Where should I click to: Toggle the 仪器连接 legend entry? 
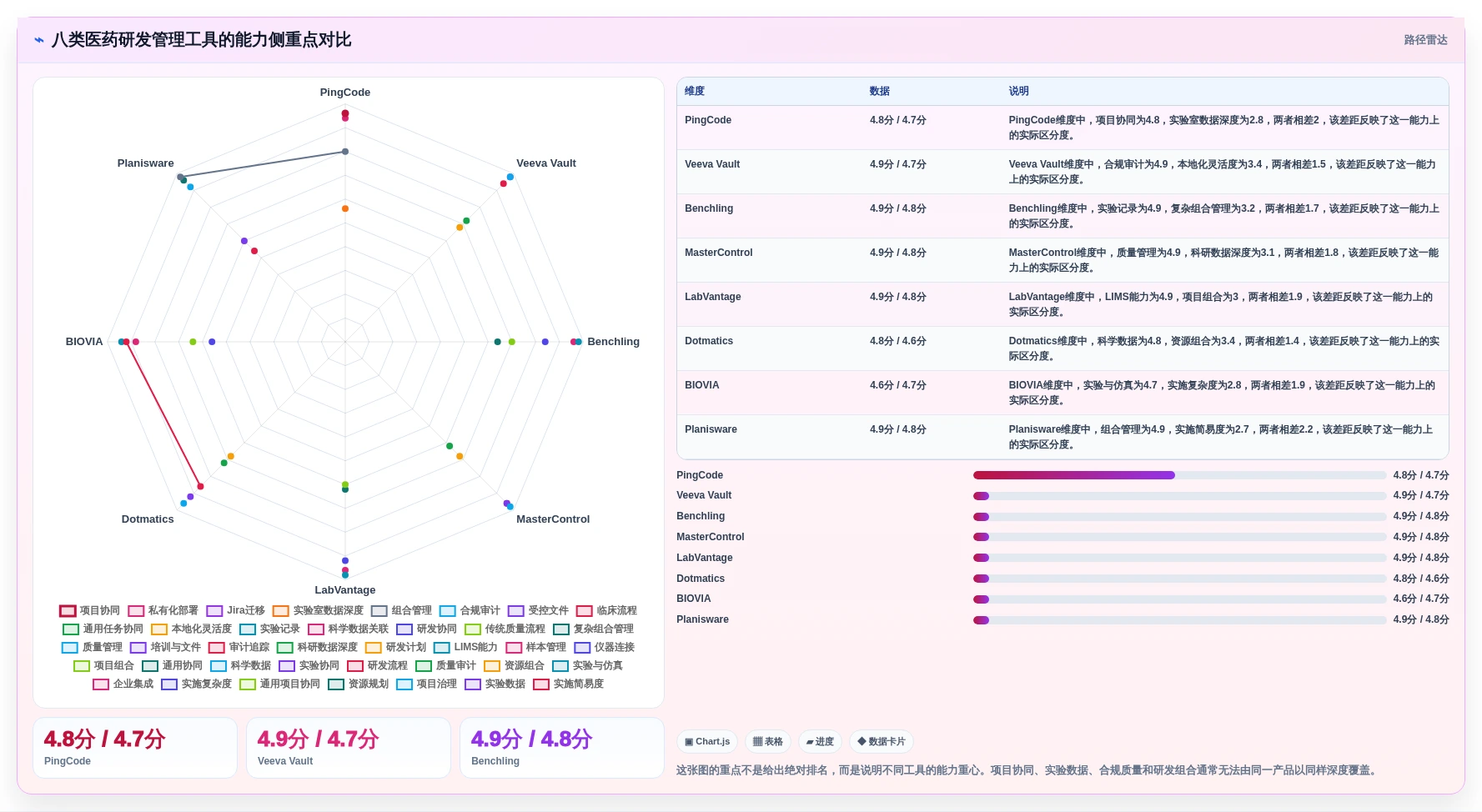point(605,648)
